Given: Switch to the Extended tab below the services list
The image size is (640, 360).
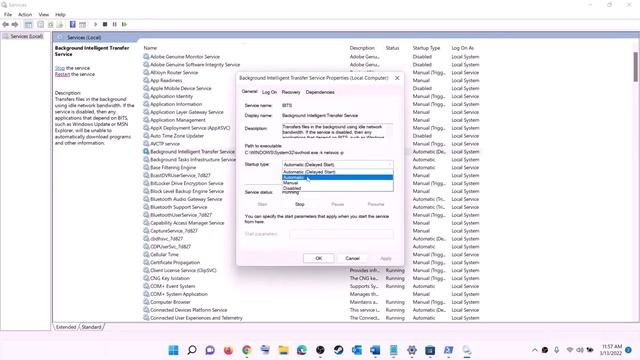Looking at the screenshot, I should click(x=66, y=327).
